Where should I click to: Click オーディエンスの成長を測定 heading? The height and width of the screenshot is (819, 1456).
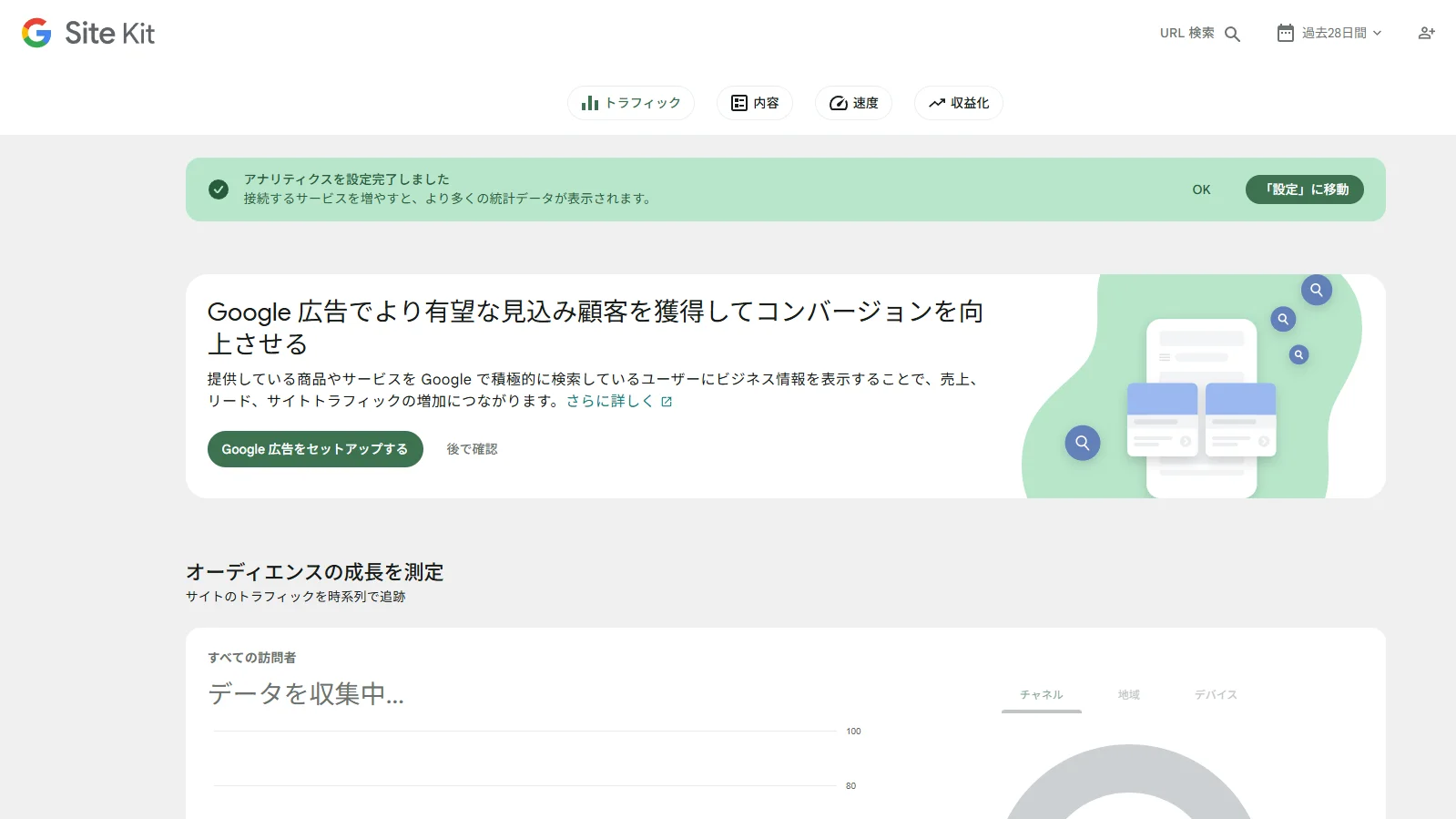(x=315, y=572)
